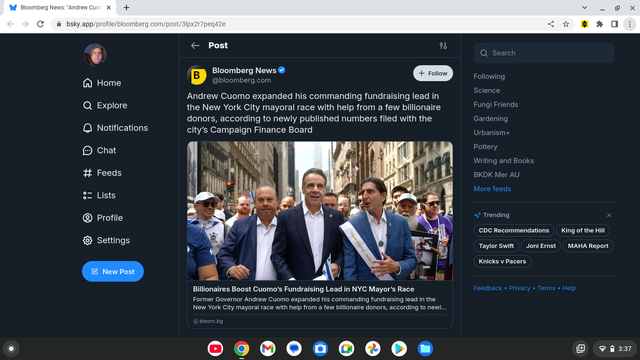This screenshot has width=640, height=360.
Task: Open Taylor Swift trending topic
Action: [x=496, y=246]
